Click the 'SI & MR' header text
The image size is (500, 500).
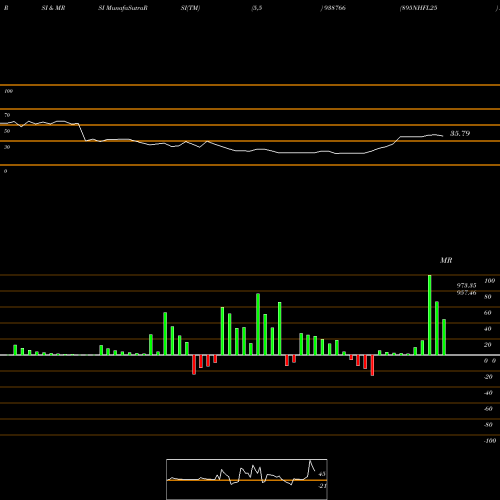pyautogui.click(x=53, y=8)
